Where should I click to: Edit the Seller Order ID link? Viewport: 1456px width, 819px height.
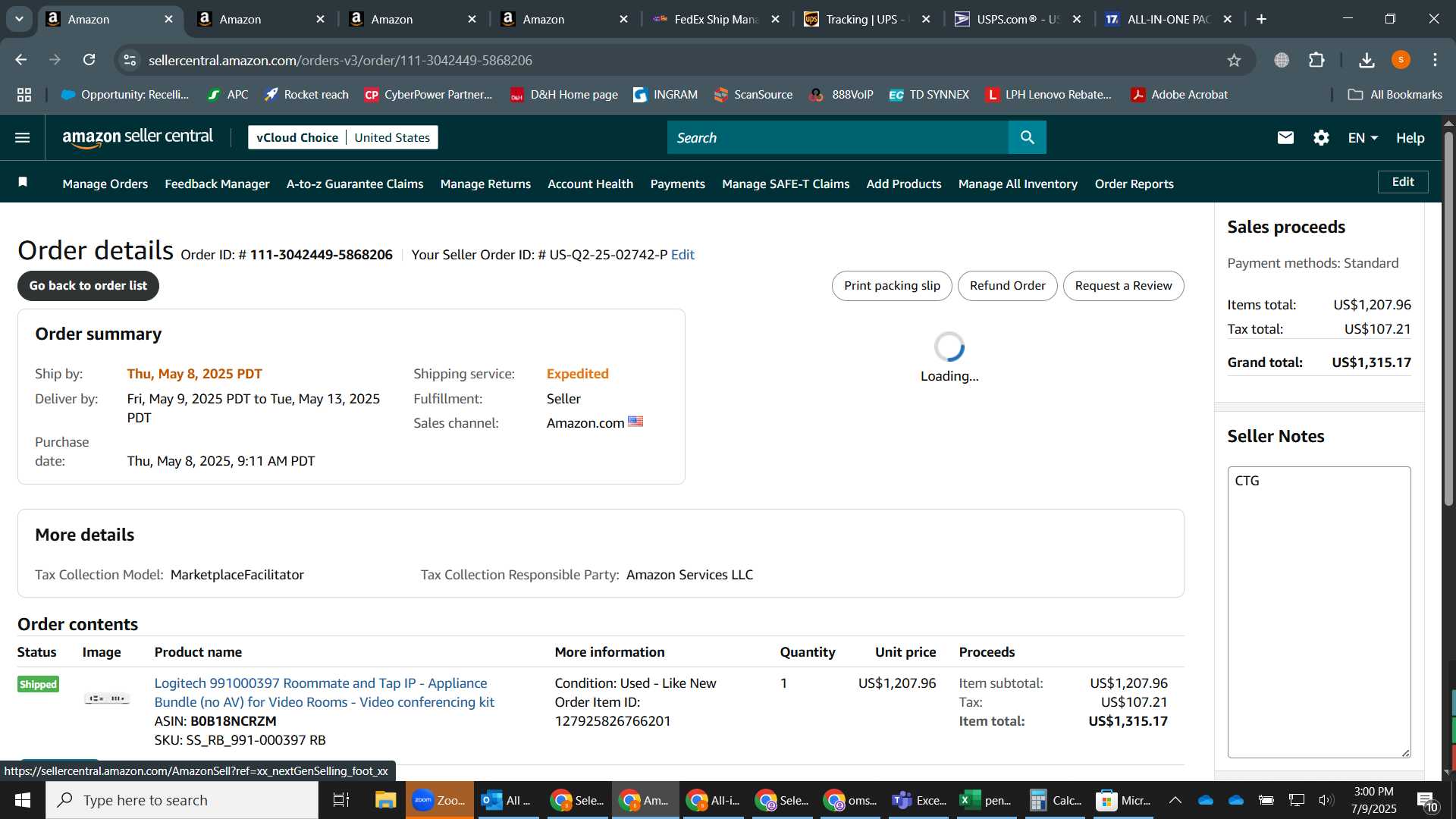682,255
